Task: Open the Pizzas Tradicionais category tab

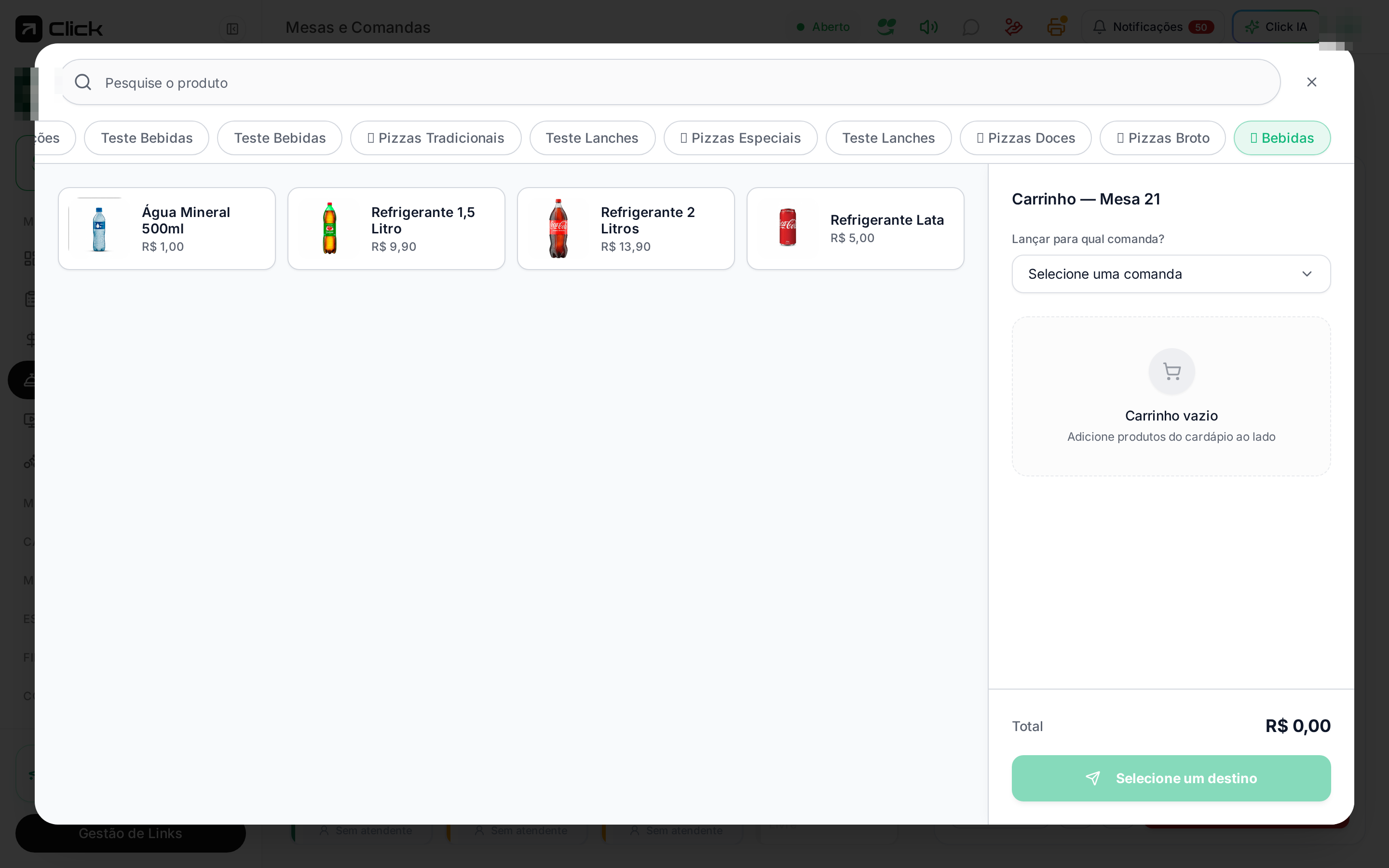Action: 436,138
